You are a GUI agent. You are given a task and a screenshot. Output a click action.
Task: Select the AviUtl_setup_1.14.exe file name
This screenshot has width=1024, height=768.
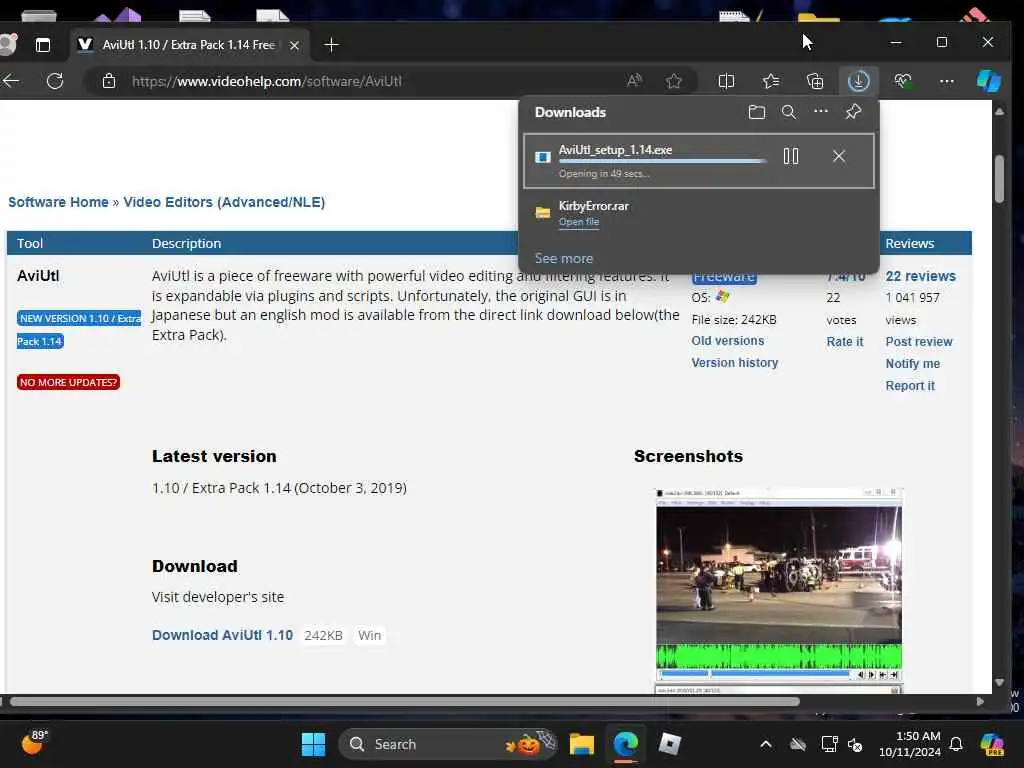coord(615,150)
